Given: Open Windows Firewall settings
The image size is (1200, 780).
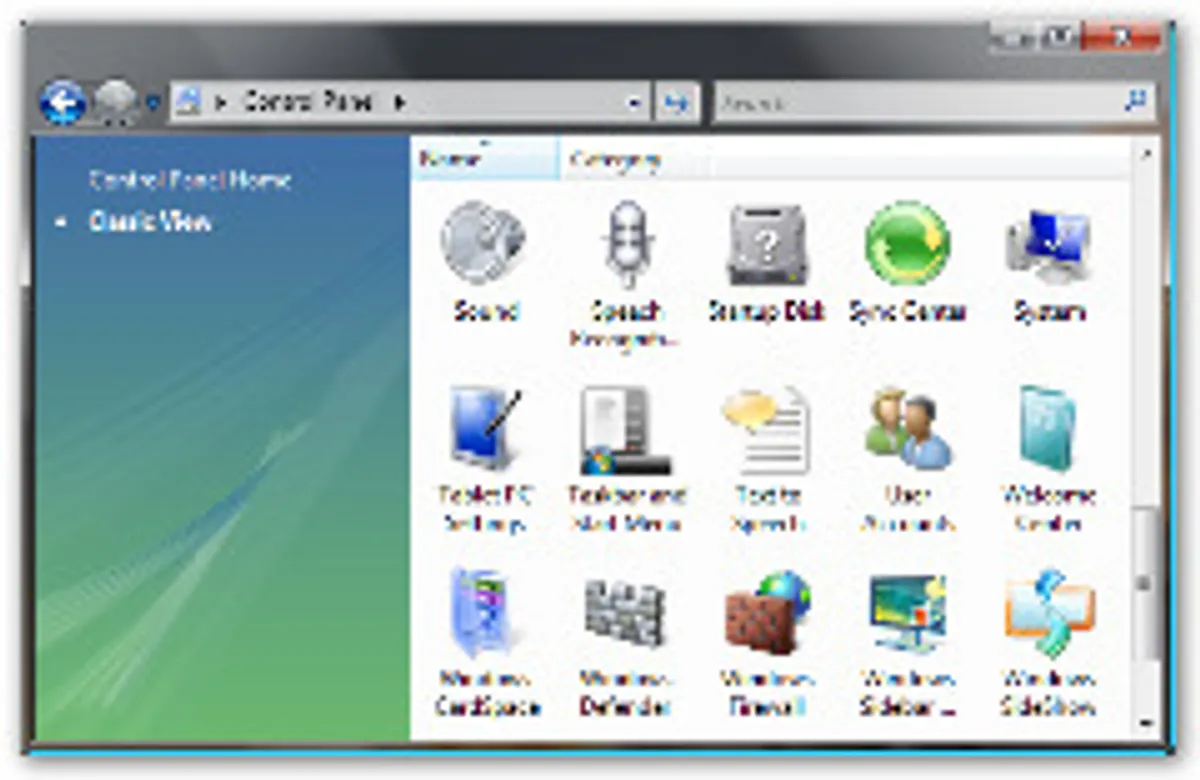Looking at the screenshot, I should pyautogui.click(x=767, y=642).
